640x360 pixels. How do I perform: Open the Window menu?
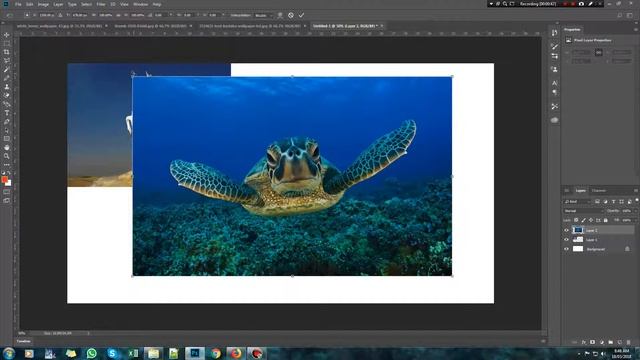tap(141, 4)
